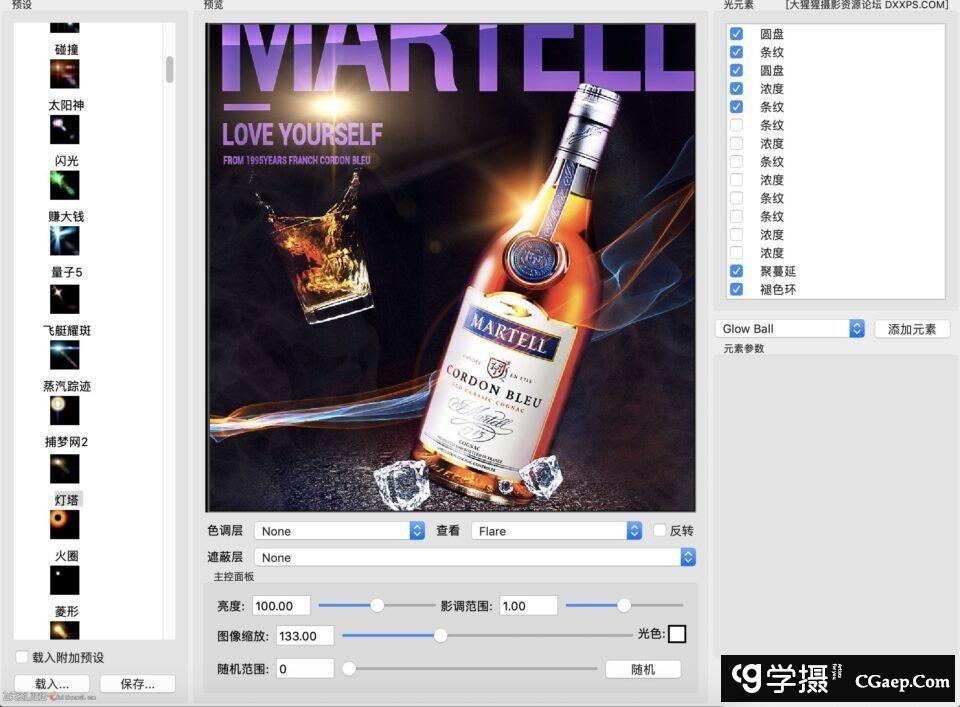The width and height of the screenshot is (960, 707).
Task: Select the preset thumbnail above 飞艇耀斑 label
Action: tap(64, 298)
